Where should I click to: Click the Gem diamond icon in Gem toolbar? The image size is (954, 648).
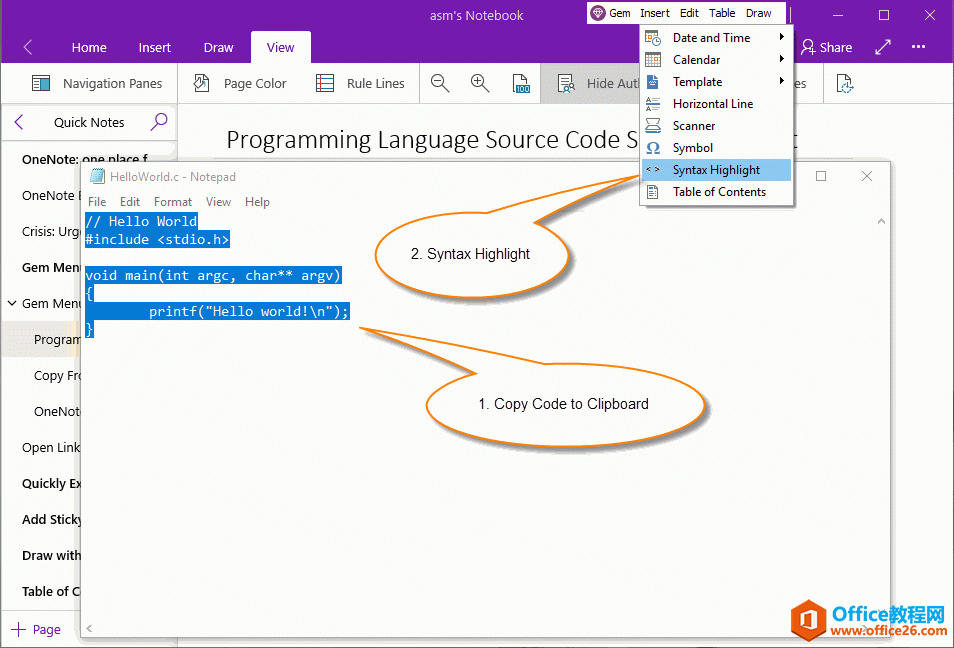[x=598, y=13]
